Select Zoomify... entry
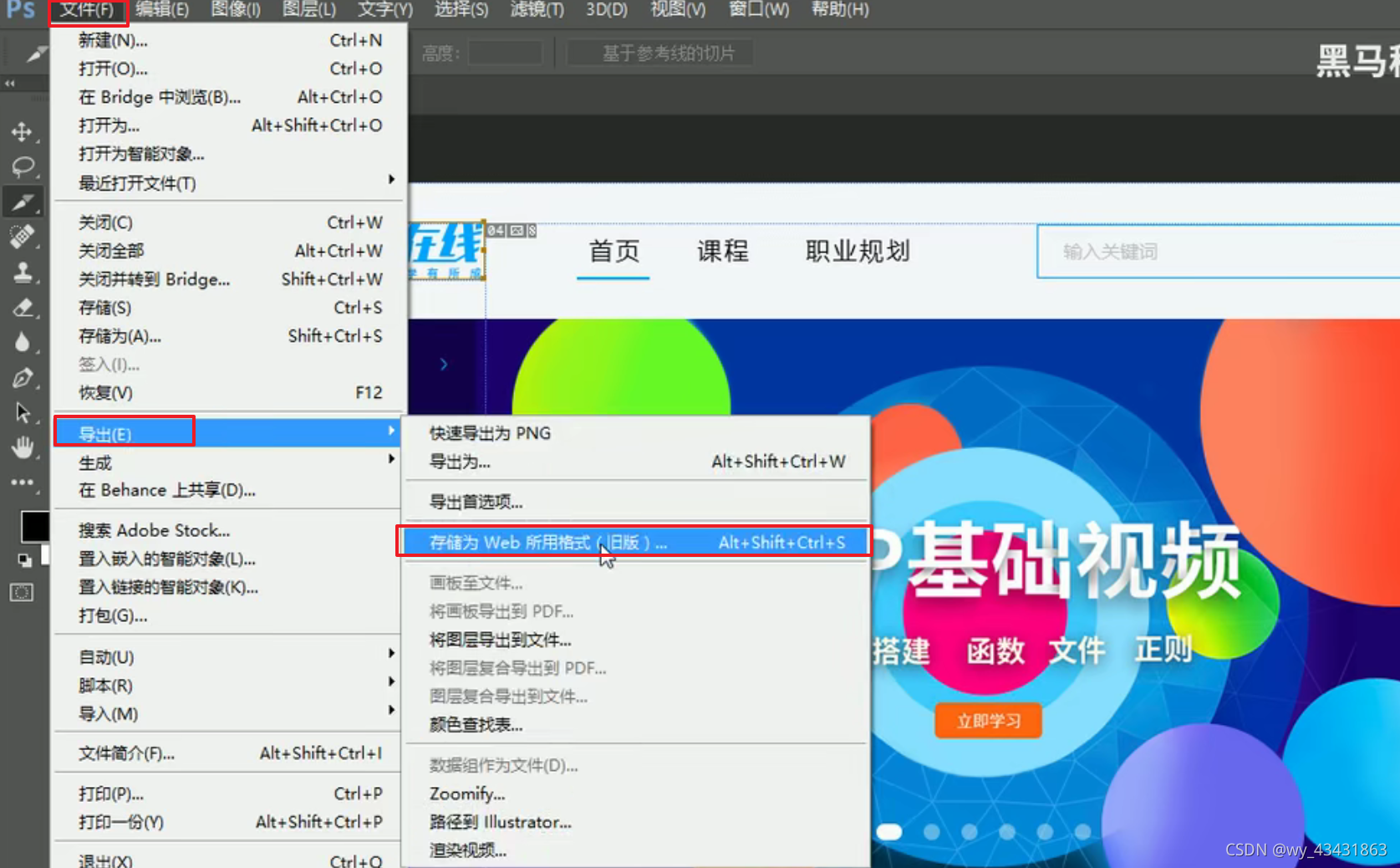 (x=636, y=794)
